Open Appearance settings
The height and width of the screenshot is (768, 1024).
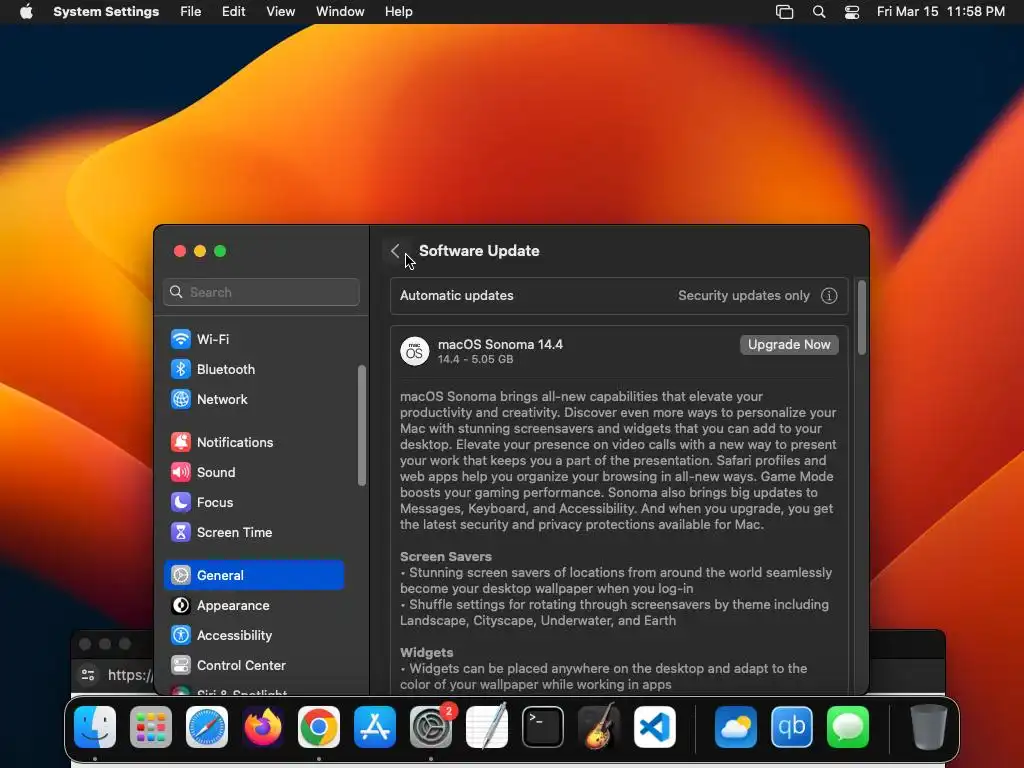pyautogui.click(x=253, y=605)
